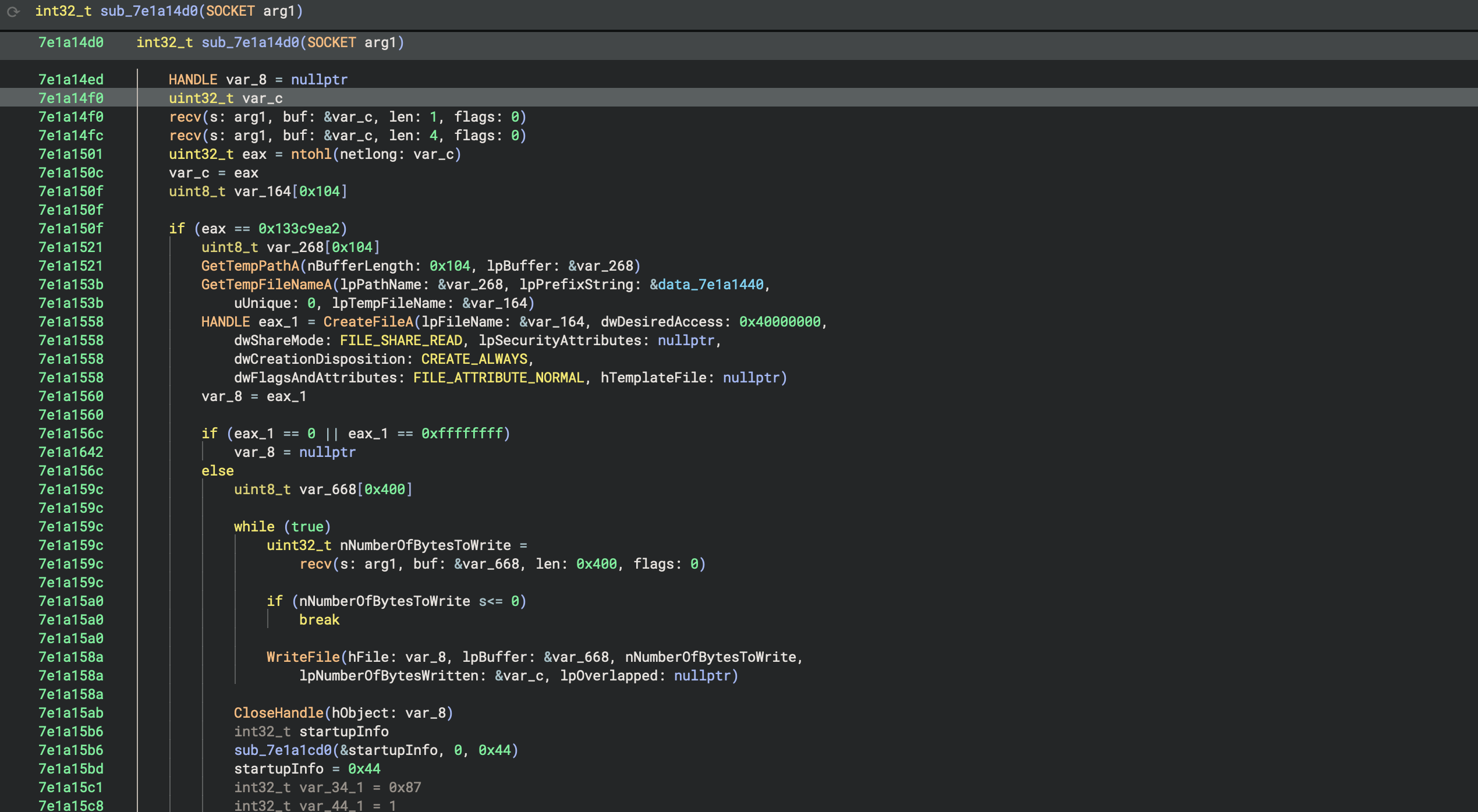Viewport: 1478px width, 812px height.
Task: Click the FILE_SHARE_READ constant
Action: (400, 341)
